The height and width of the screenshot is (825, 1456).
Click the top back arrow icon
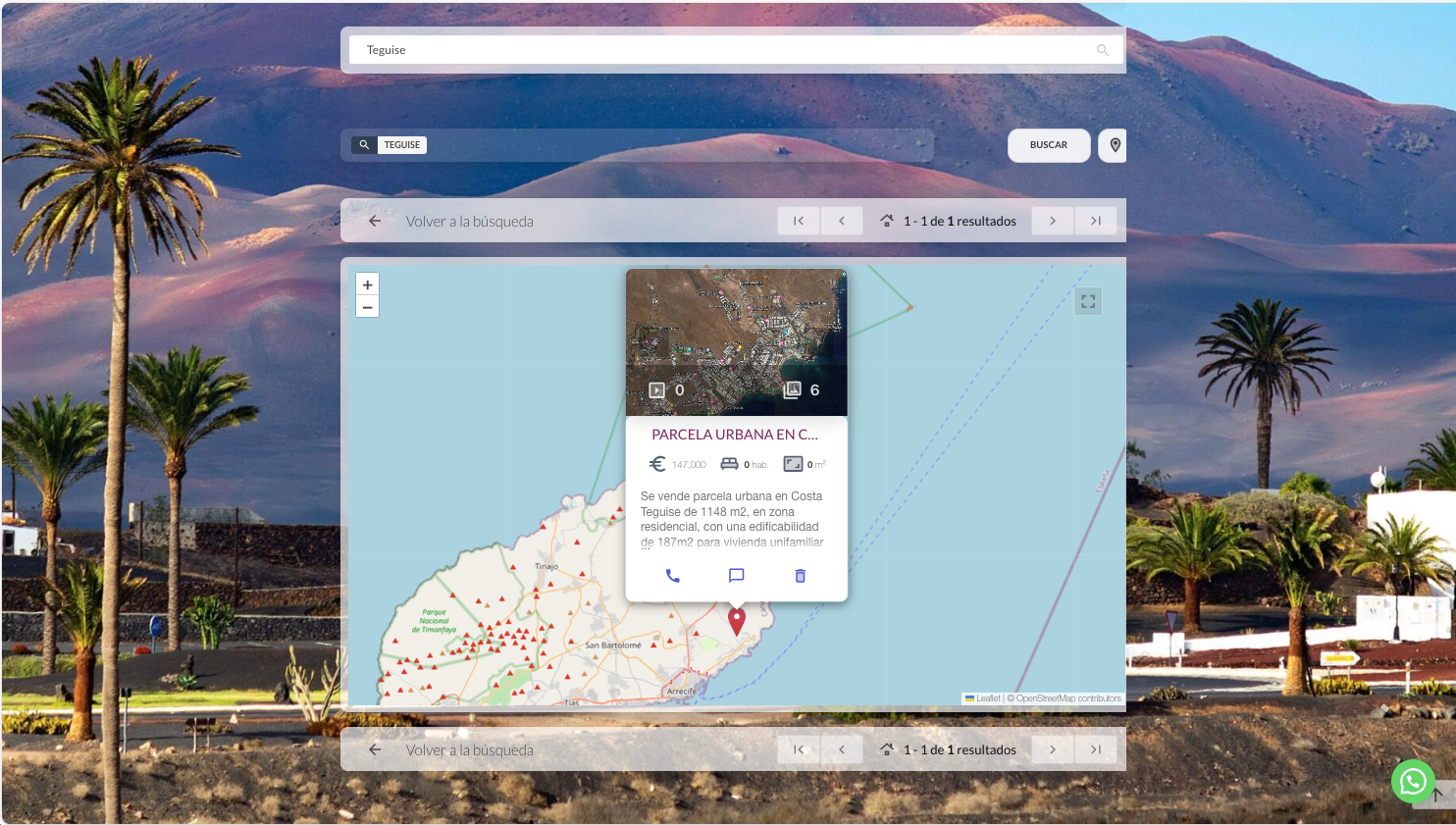[375, 221]
